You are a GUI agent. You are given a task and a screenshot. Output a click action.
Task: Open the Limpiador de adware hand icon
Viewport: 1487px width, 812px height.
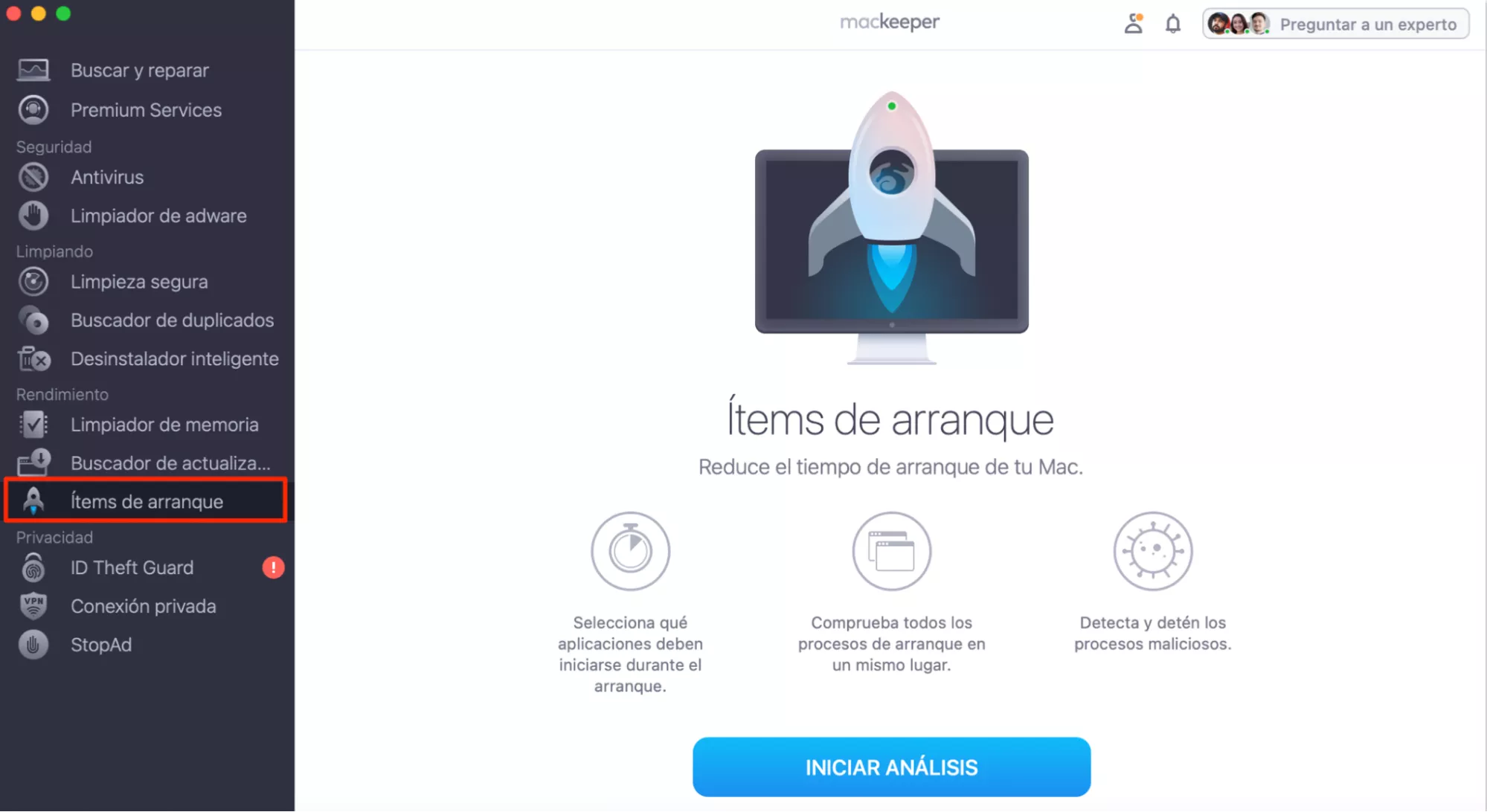(33, 216)
